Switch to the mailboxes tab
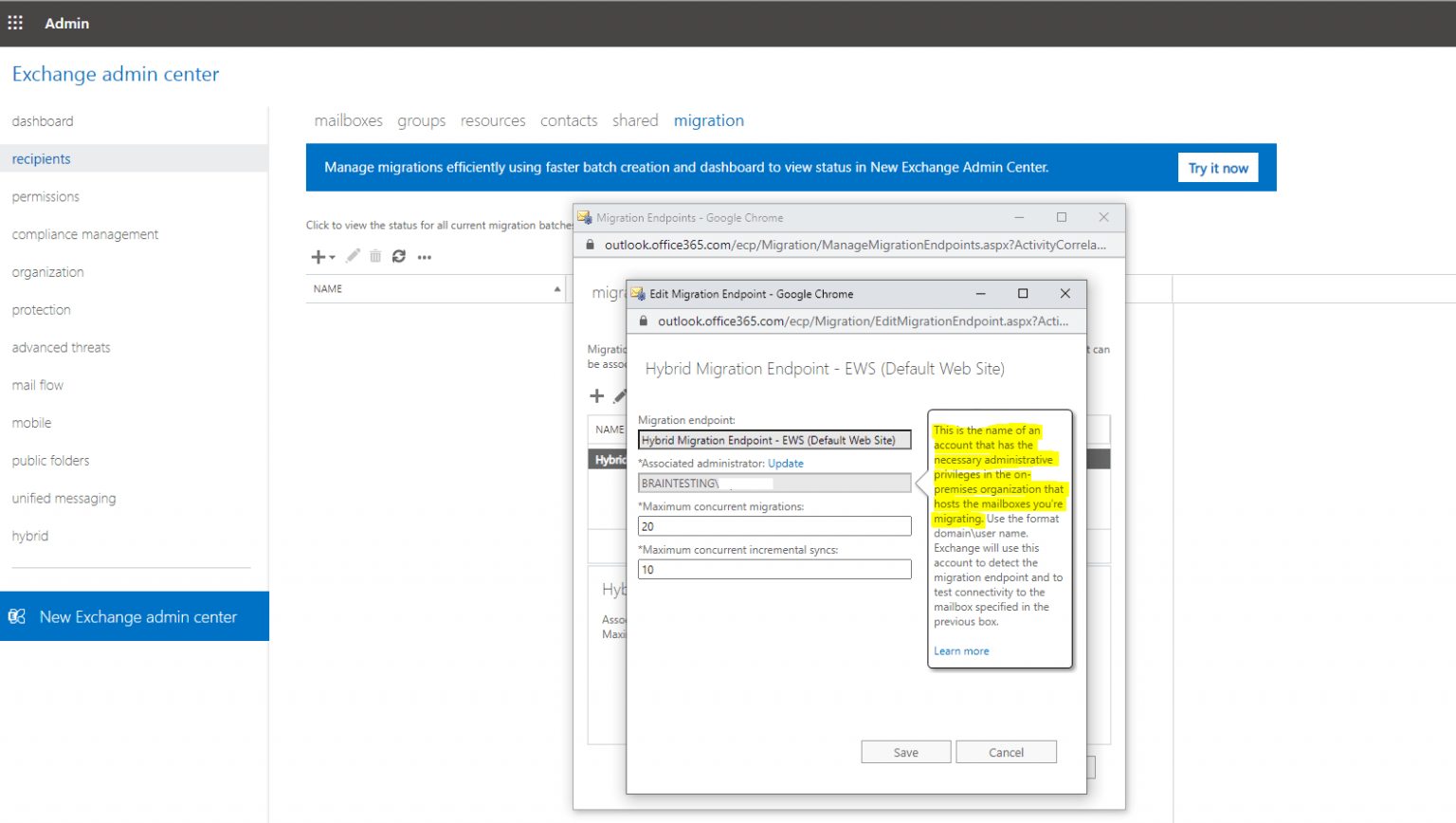 (348, 120)
